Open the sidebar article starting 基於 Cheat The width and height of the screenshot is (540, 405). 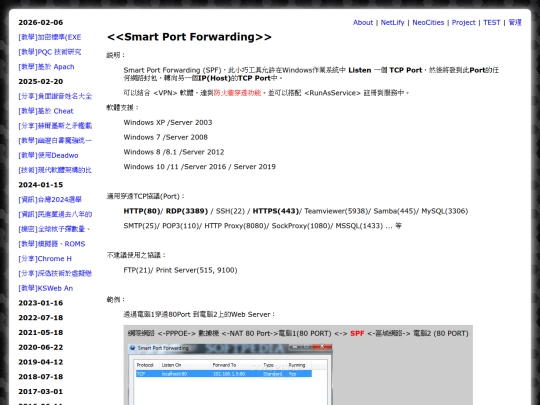coord(46,111)
